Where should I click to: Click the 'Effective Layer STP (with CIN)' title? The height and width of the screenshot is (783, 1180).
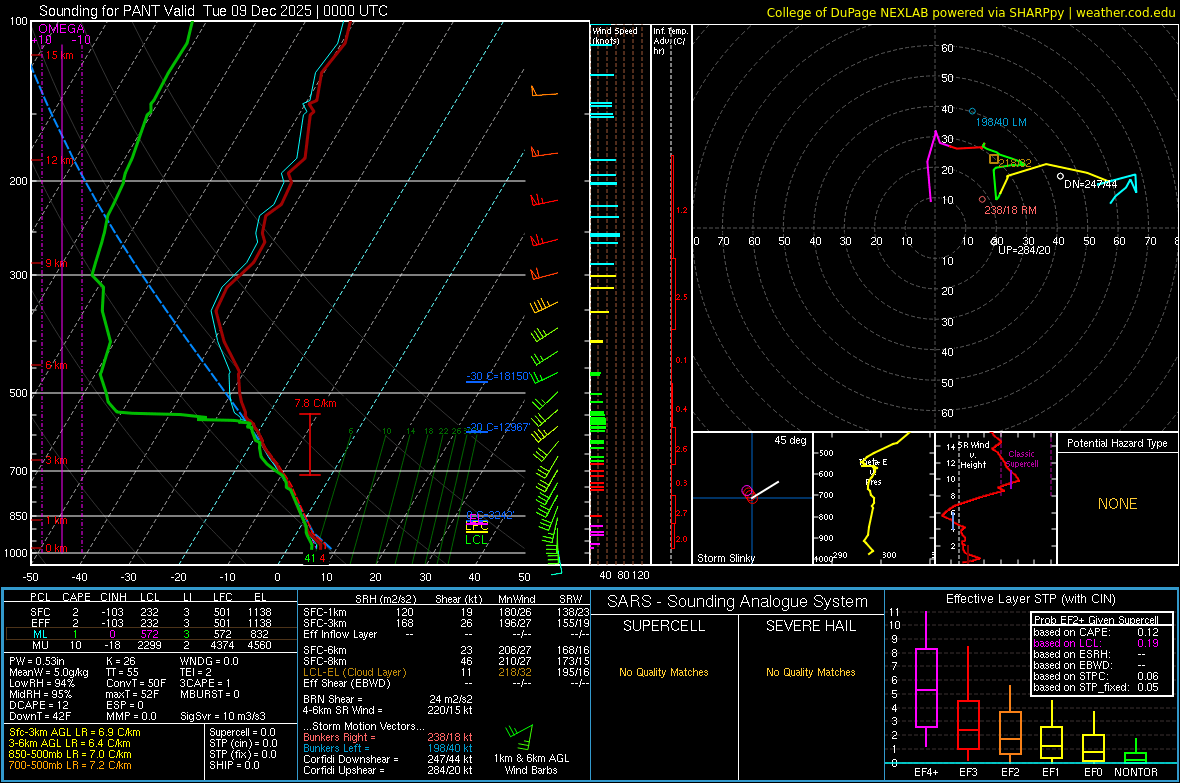[1030, 599]
